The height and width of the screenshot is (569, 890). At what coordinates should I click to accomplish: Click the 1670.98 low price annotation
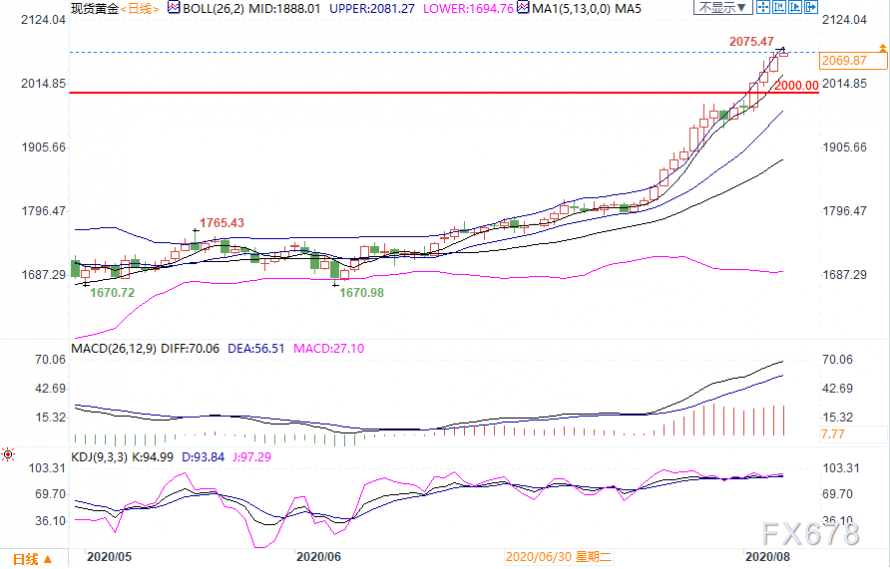[362, 293]
